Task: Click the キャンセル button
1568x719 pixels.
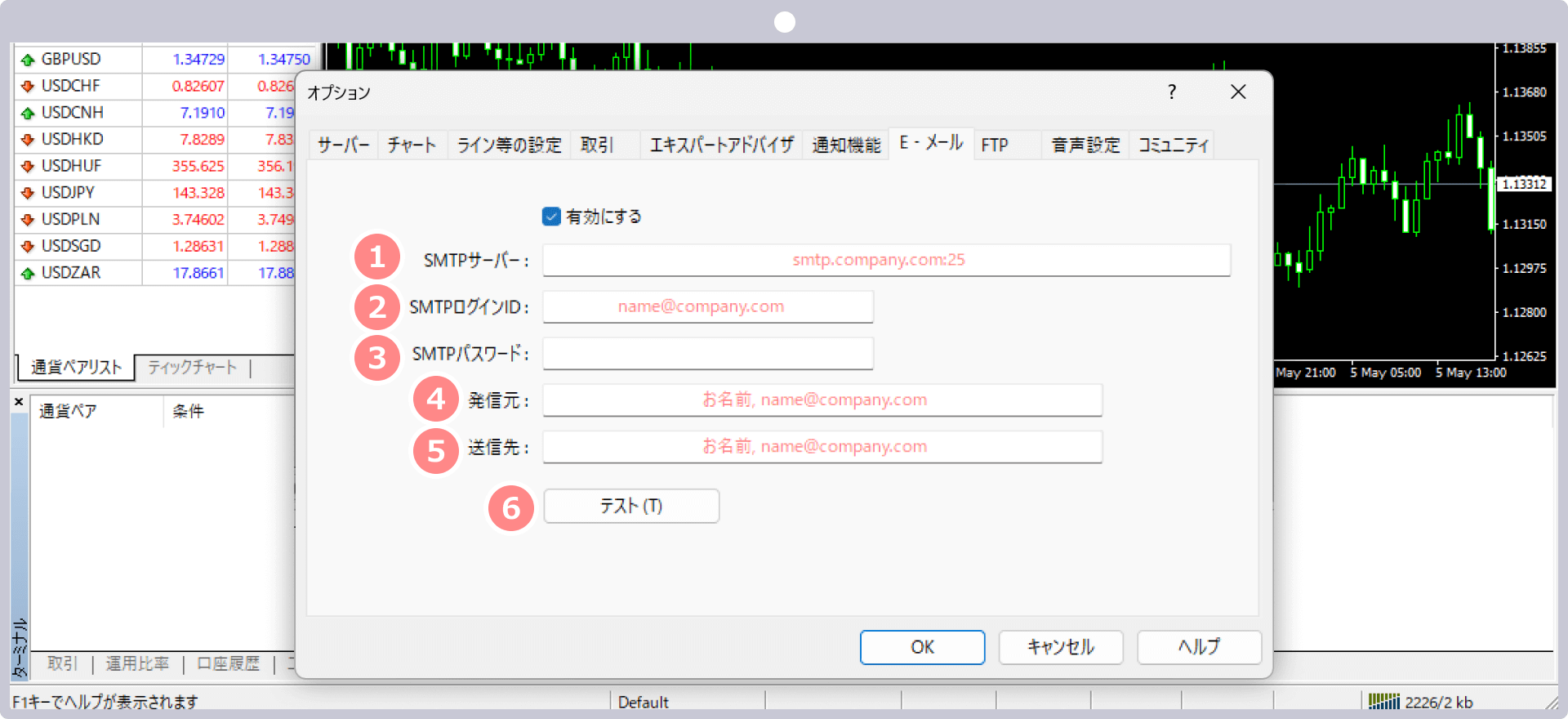Action: pyautogui.click(x=1060, y=647)
